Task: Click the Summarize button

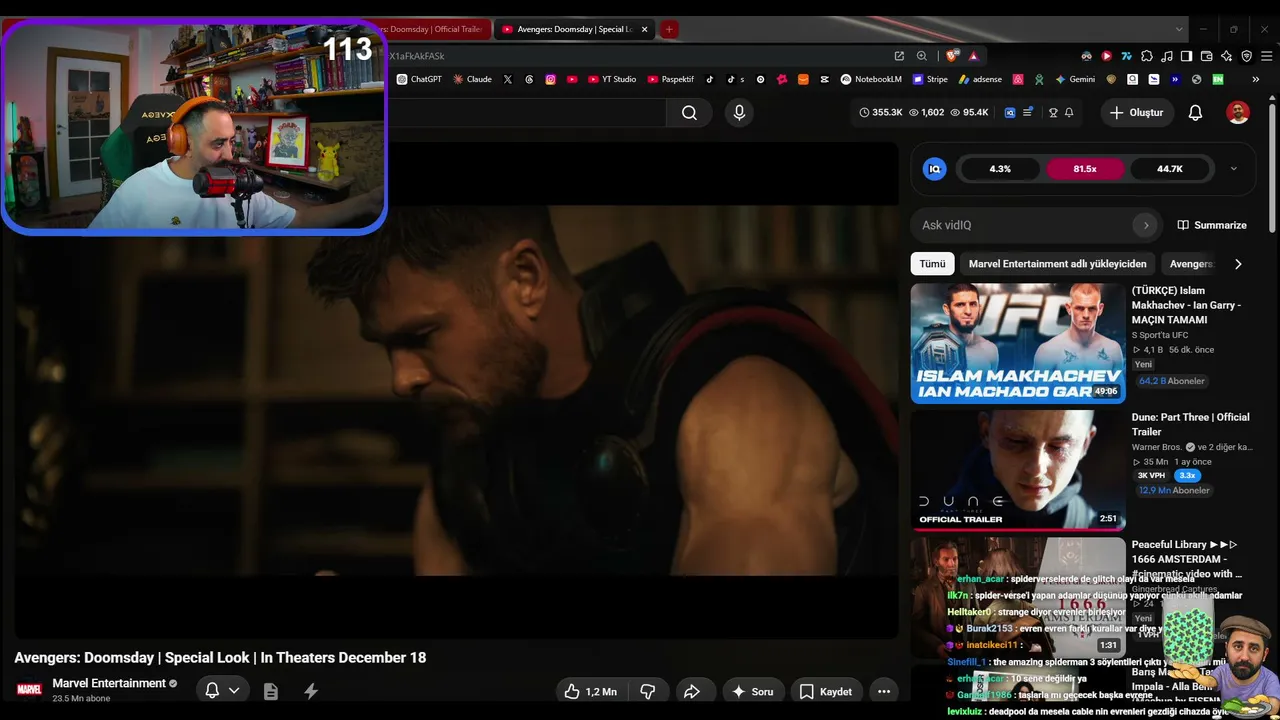Action: click(1212, 225)
